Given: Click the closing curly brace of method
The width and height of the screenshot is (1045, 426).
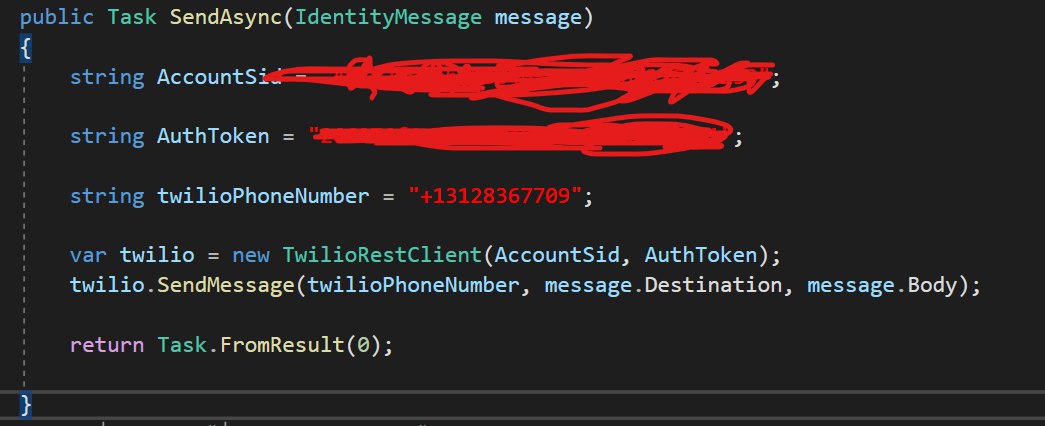Looking at the screenshot, I should (25, 404).
